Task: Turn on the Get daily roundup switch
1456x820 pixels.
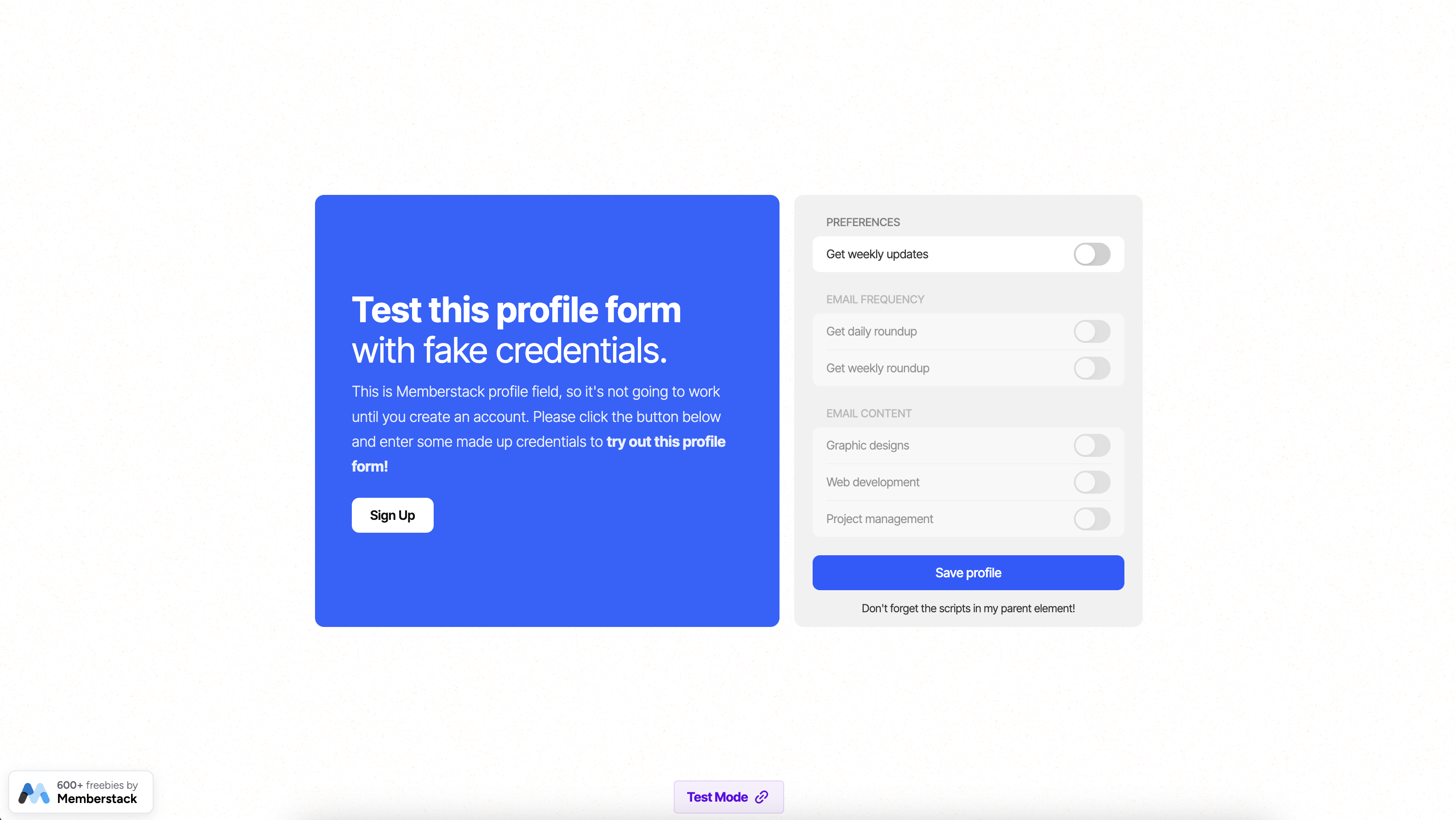Action: pyautogui.click(x=1091, y=331)
